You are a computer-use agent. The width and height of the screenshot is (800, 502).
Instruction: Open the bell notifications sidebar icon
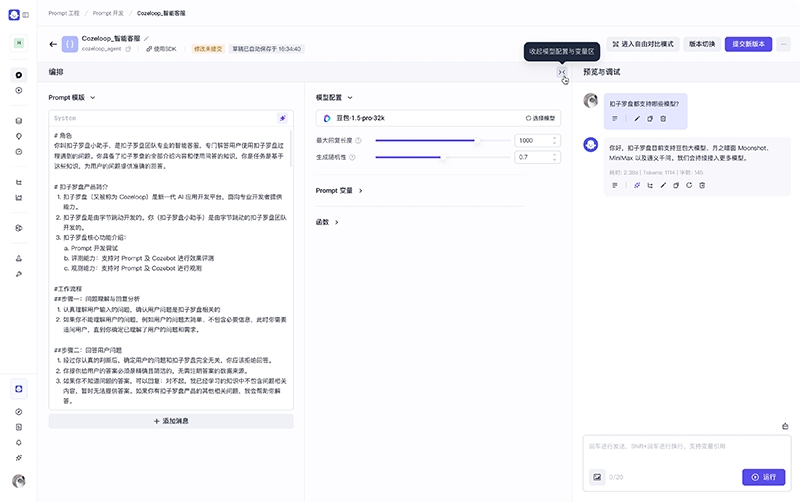point(19,442)
